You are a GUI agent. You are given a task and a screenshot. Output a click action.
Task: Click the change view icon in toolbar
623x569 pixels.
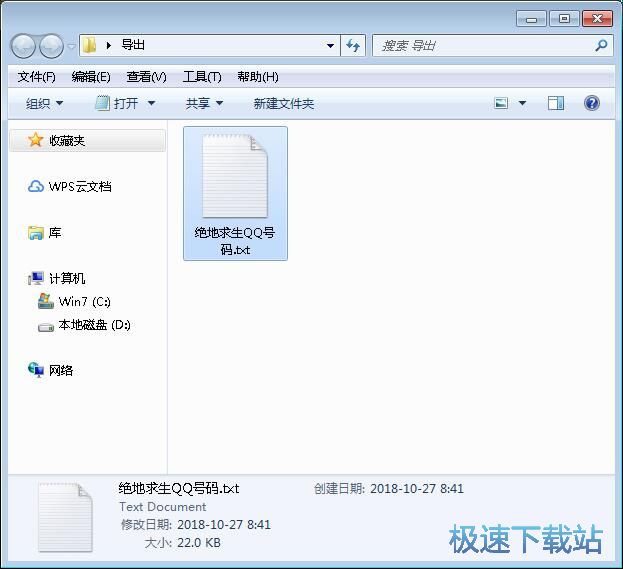point(501,103)
